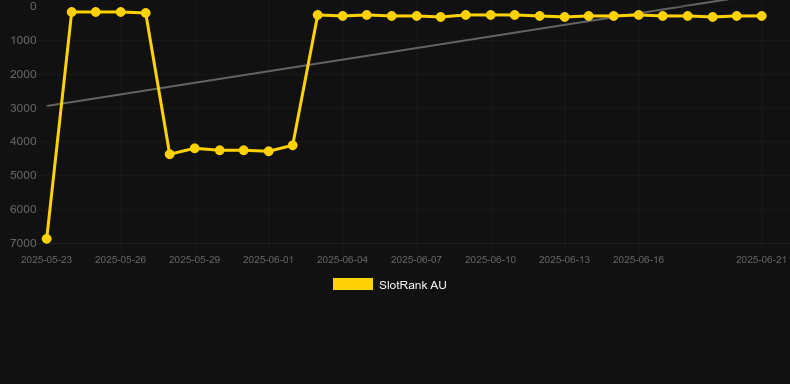Click the 2025-06-21 x-axis date label
The image size is (790, 384).
761,260
